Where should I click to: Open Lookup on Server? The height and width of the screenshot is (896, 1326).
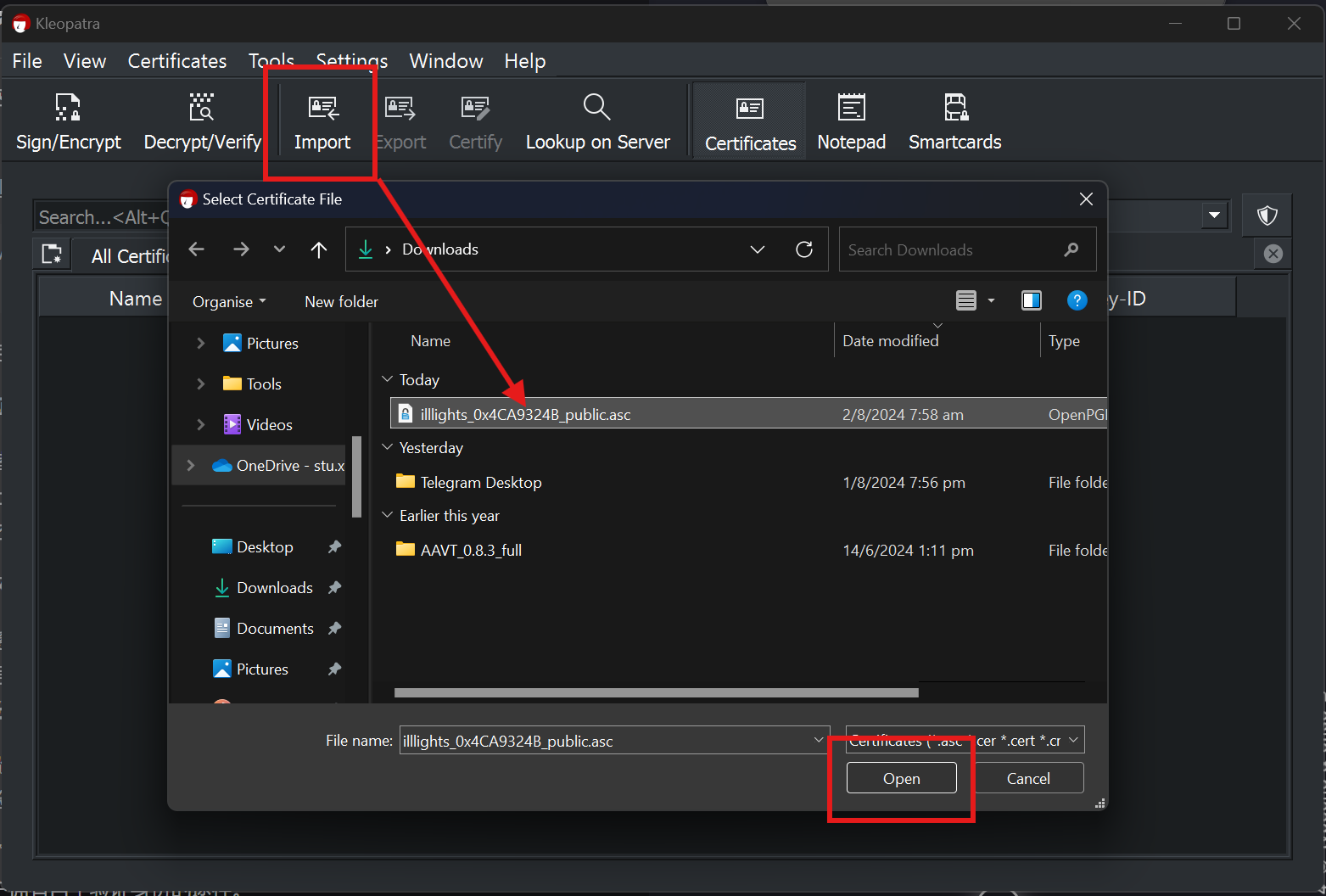597,123
